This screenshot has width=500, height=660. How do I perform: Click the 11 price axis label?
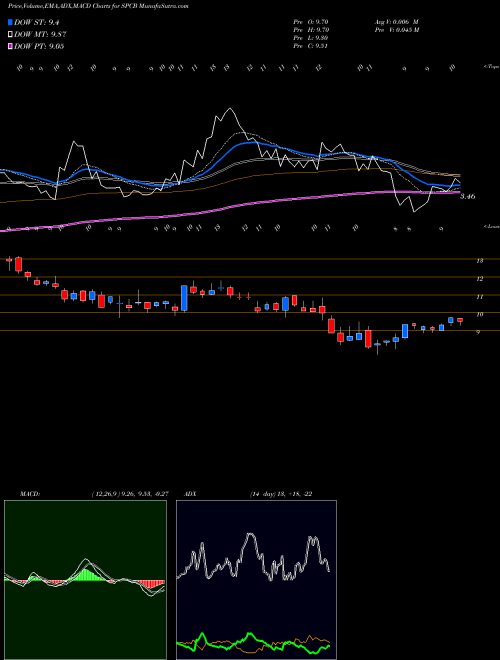[479, 297]
